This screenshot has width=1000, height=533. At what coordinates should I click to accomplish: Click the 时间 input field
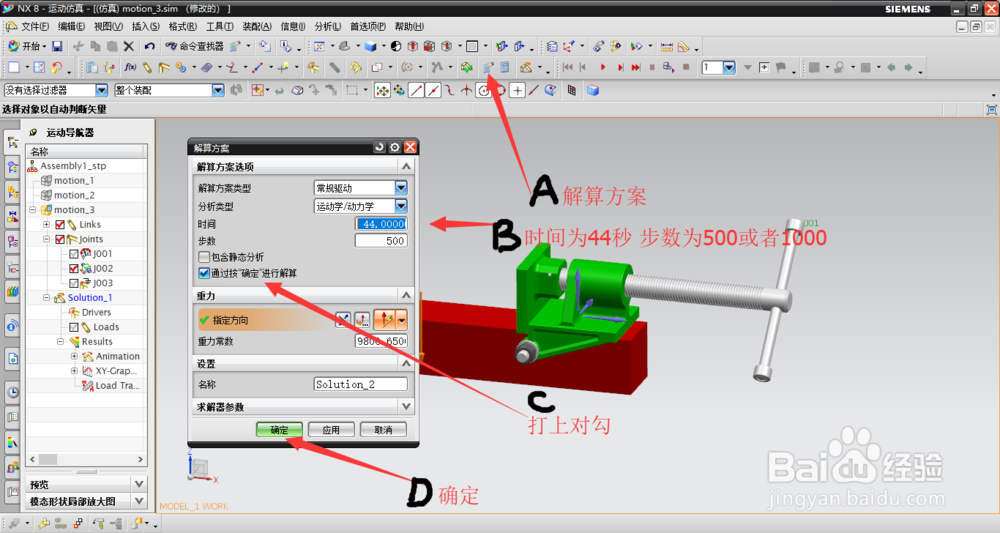[x=381, y=224]
